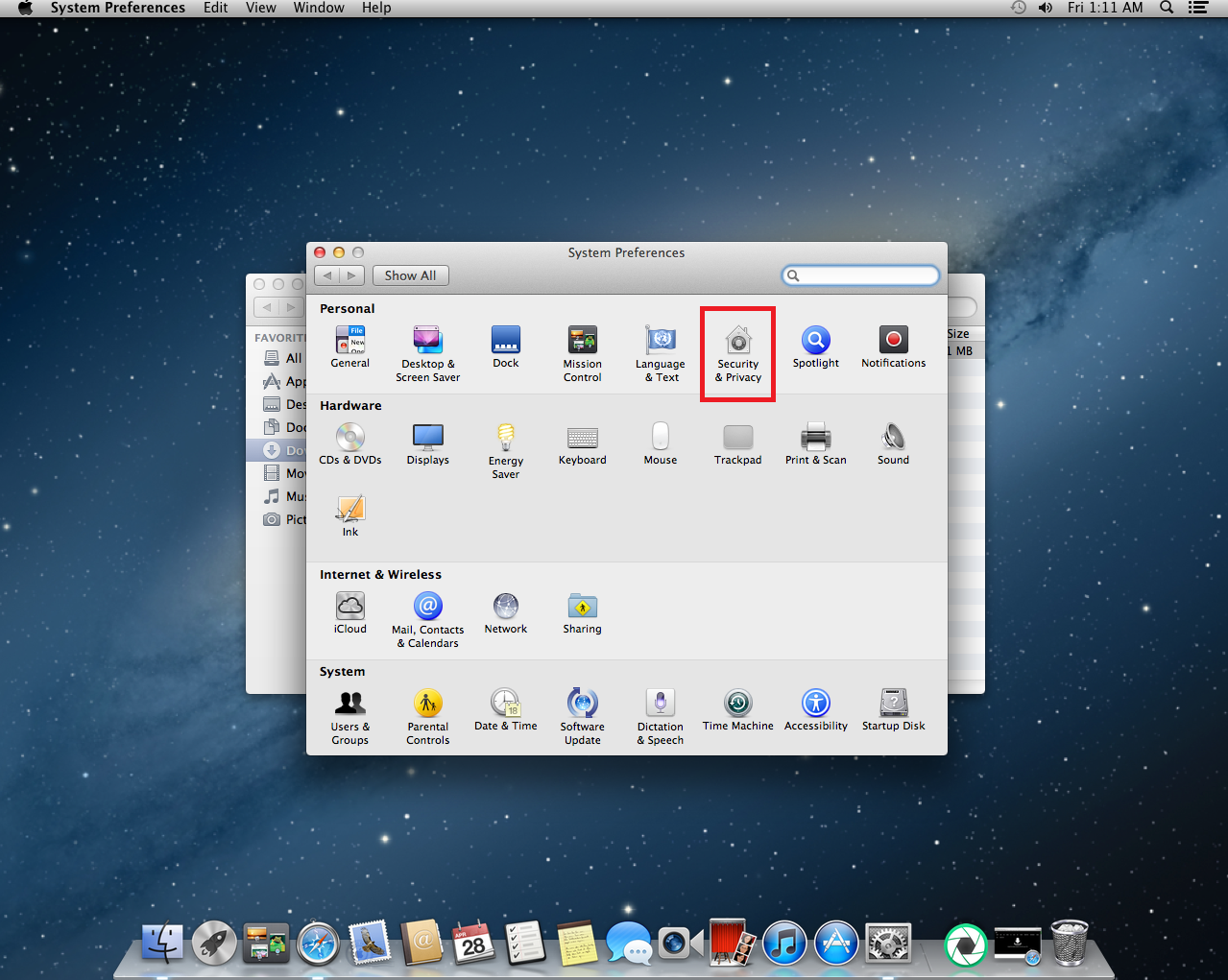Open the Edit menu

pyautogui.click(x=216, y=8)
